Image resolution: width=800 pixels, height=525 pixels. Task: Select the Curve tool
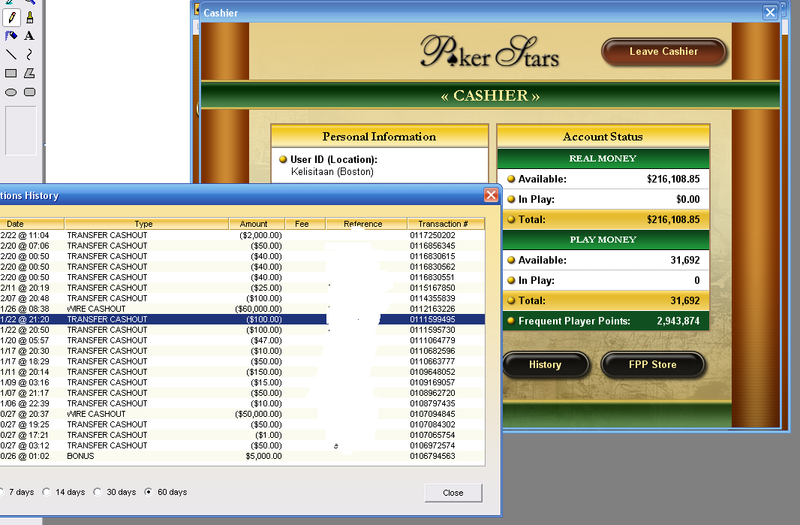tap(30, 55)
